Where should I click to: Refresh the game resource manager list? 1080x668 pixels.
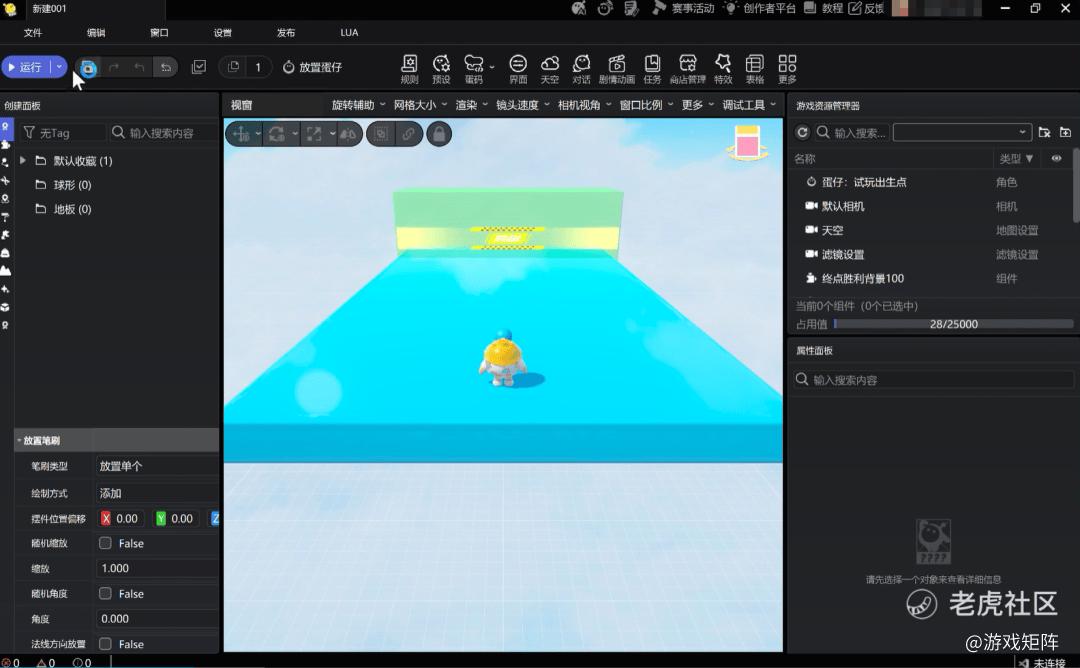(802, 132)
